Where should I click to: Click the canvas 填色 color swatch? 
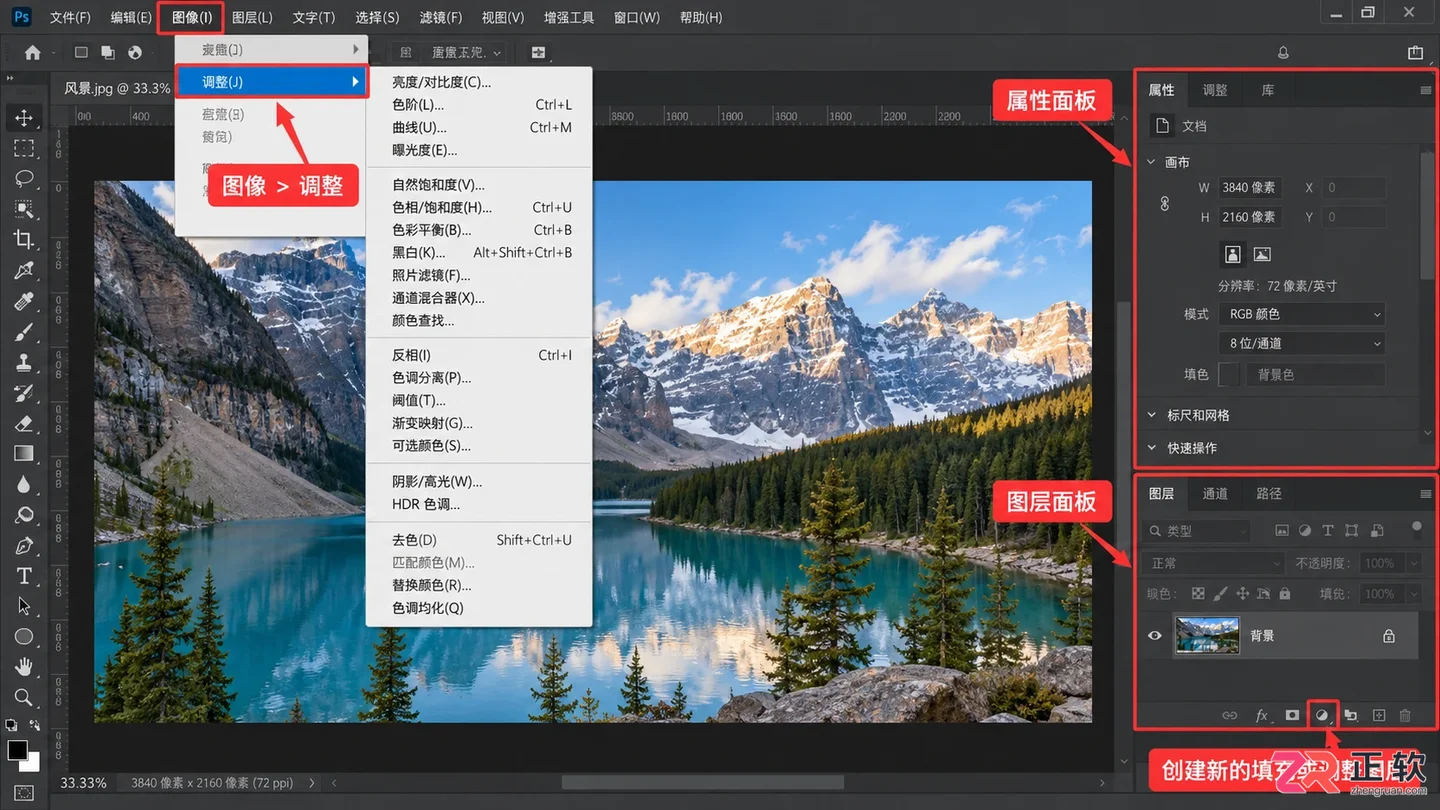pos(1229,374)
